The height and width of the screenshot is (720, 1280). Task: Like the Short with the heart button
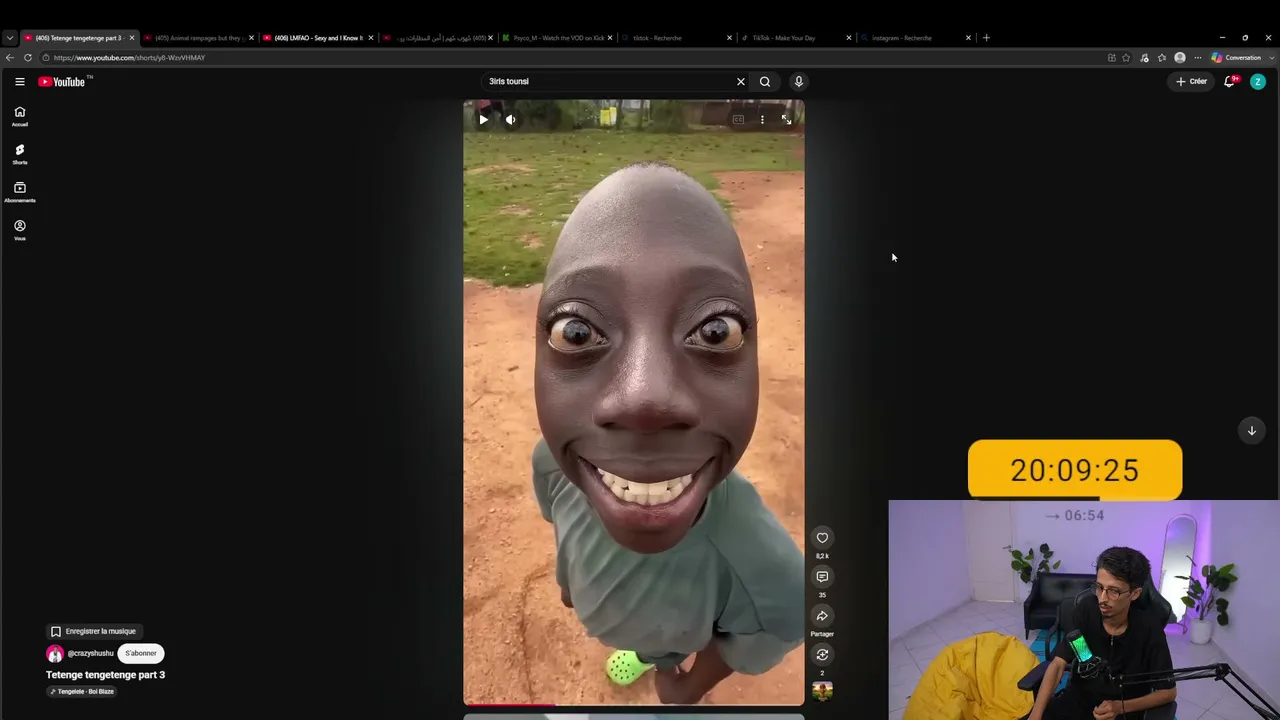click(x=822, y=538)
